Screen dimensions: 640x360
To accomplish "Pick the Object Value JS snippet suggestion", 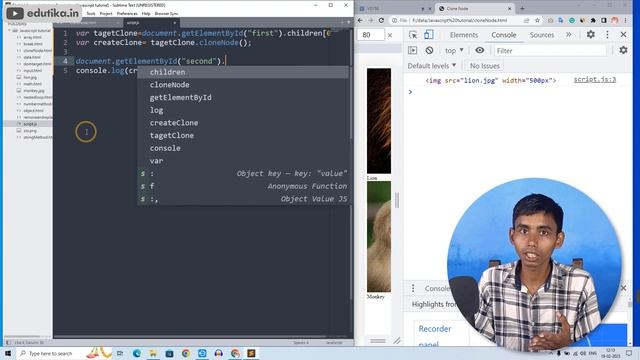I will click(x=243, y=199).
